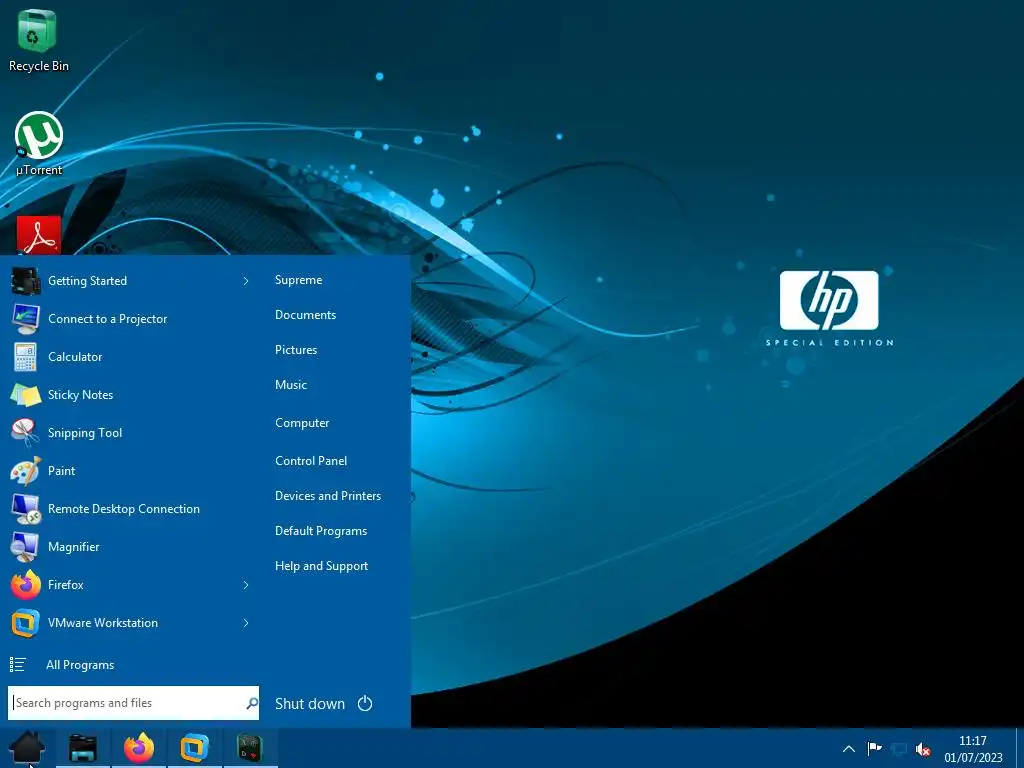Open Devices and Printers
1024x768 pixels.
(x=328, y=496)
